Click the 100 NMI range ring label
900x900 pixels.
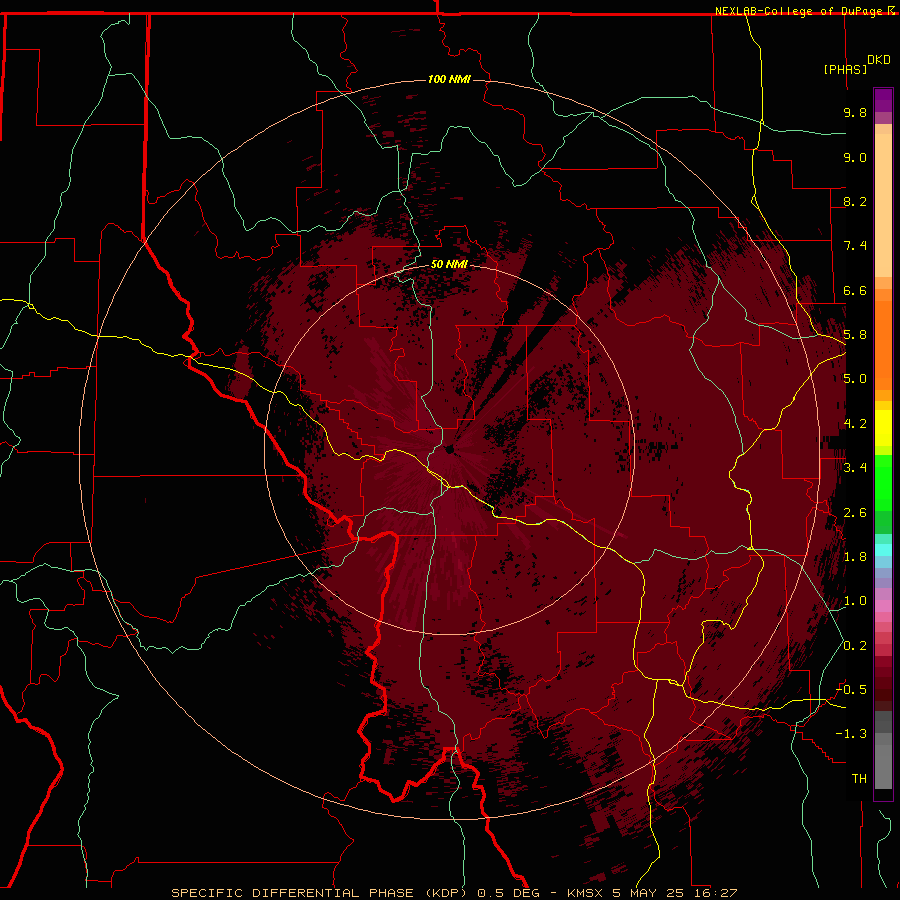pos(449,79)
